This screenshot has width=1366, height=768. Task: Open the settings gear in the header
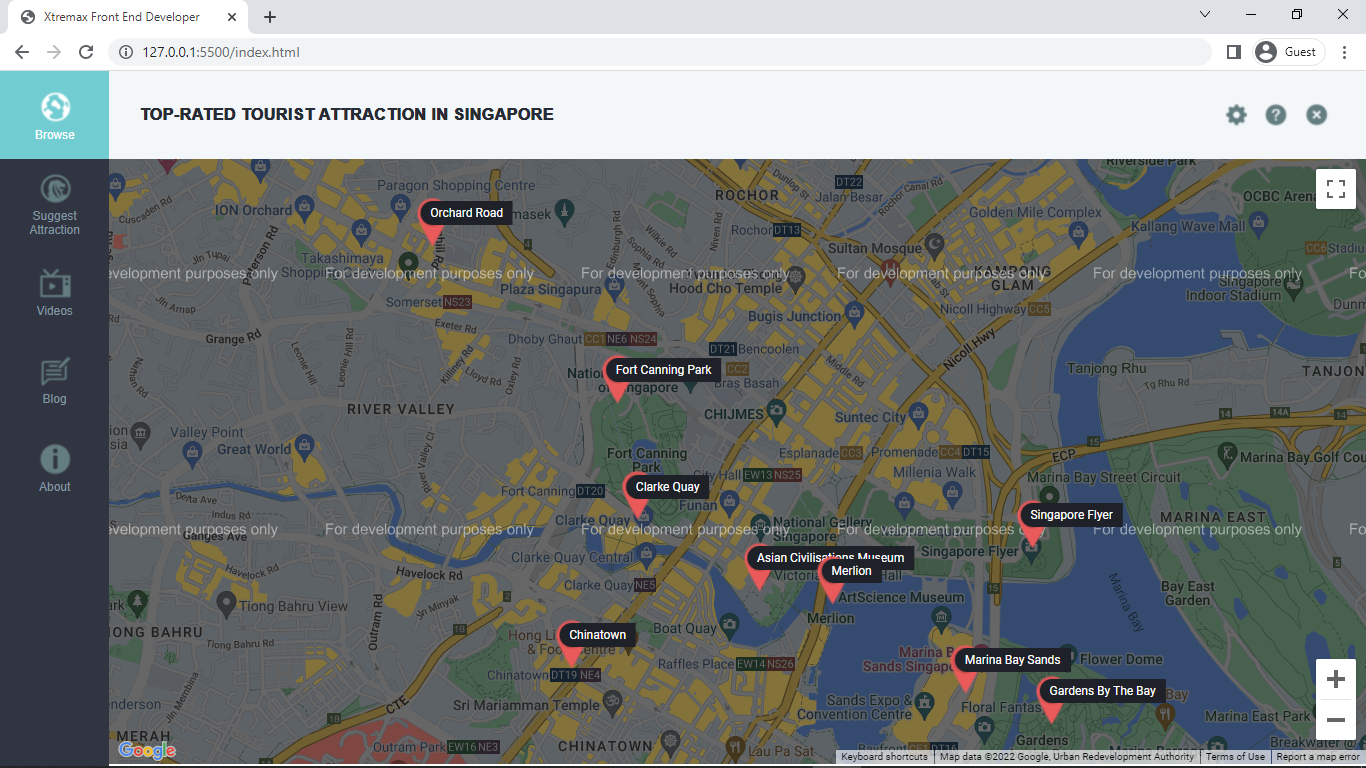click(1236, 114)
